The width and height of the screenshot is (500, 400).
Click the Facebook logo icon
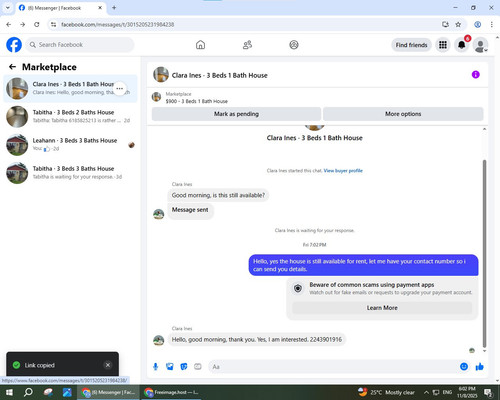pyautogui.click(x=14, y=45)
